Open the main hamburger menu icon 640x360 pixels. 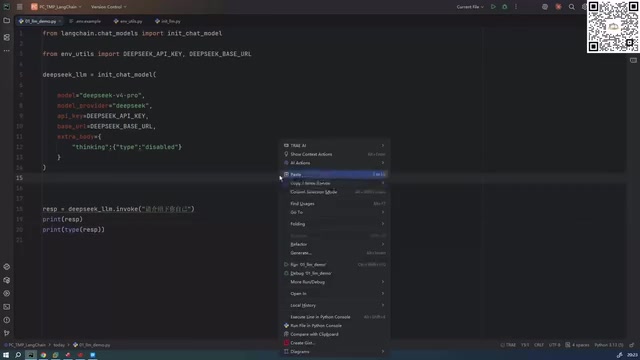click(x=20, y=7)
